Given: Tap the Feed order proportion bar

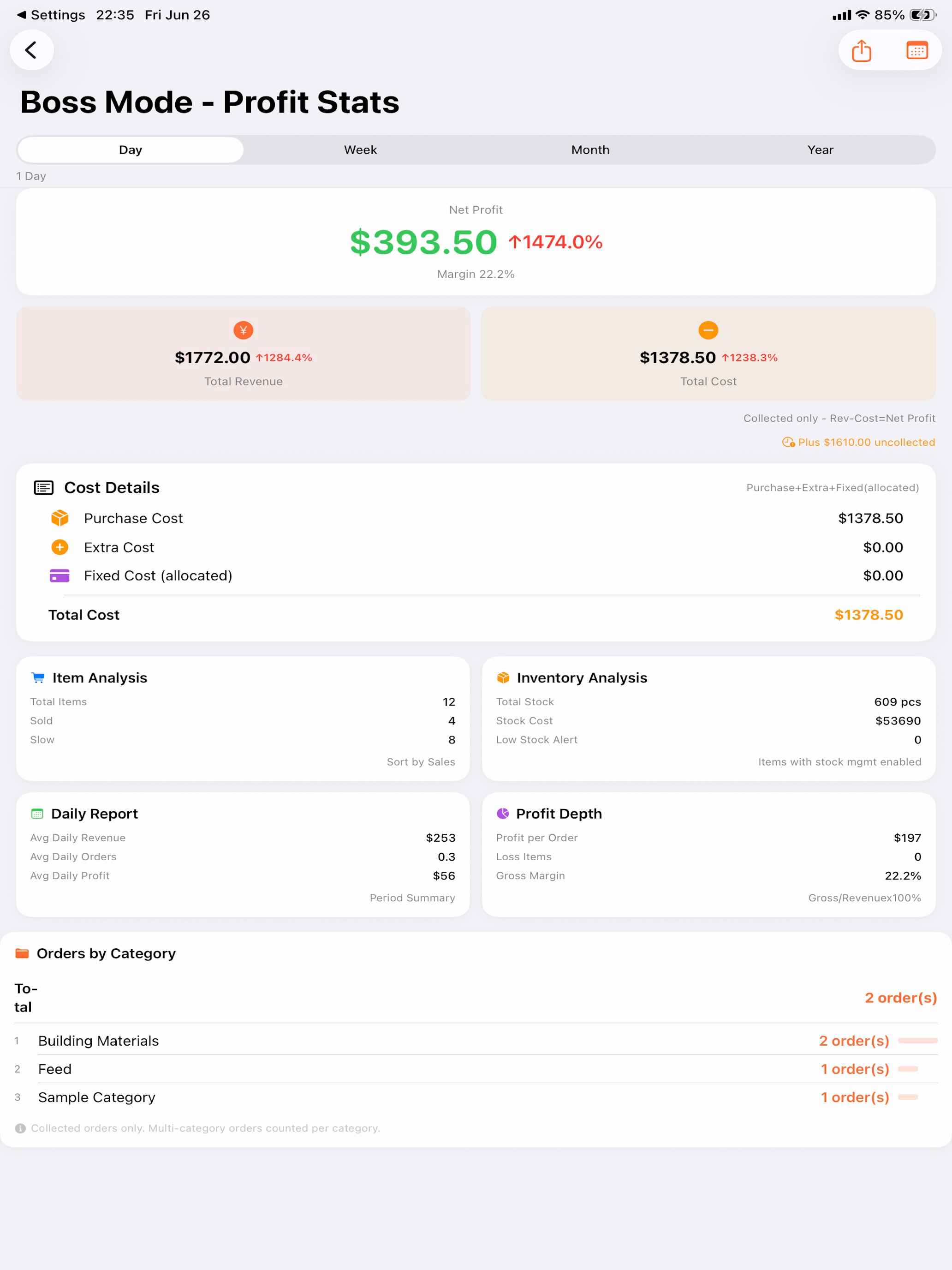Looking at the screenshot, I should [907, 1069].
